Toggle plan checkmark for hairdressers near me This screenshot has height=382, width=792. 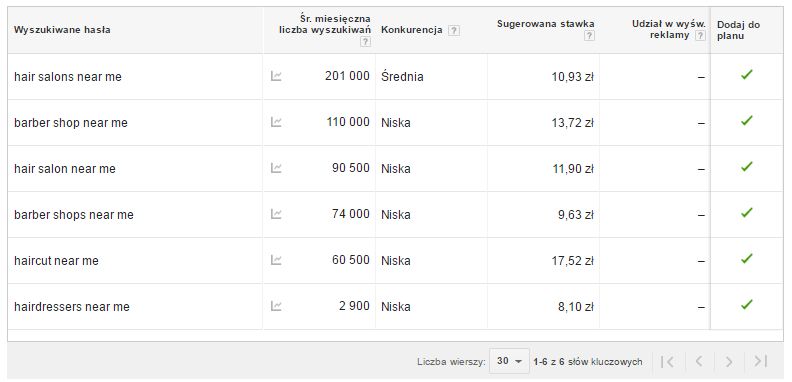click(x=747, y=305)
